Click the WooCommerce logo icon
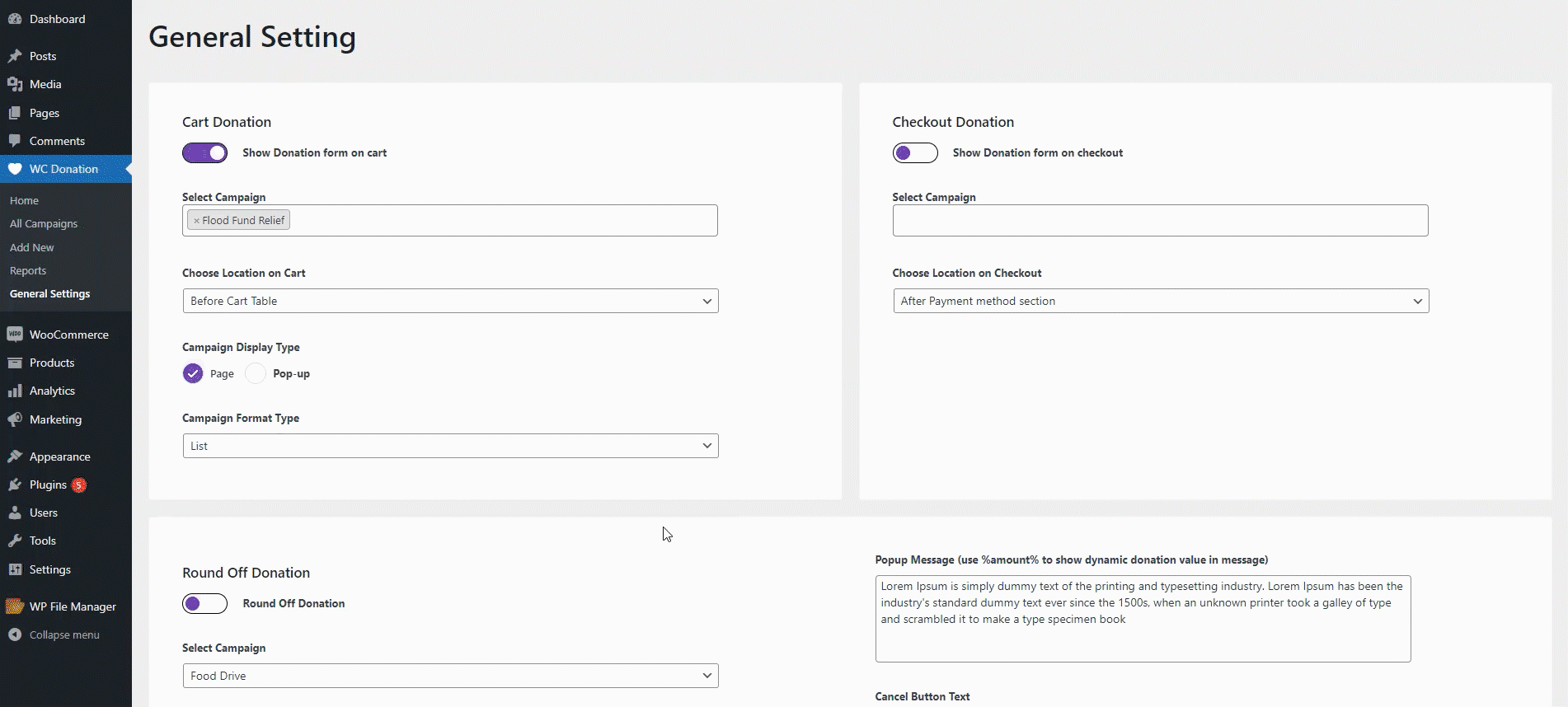The height and width of the screenshot is (707, 1568). tap(15, 335)
